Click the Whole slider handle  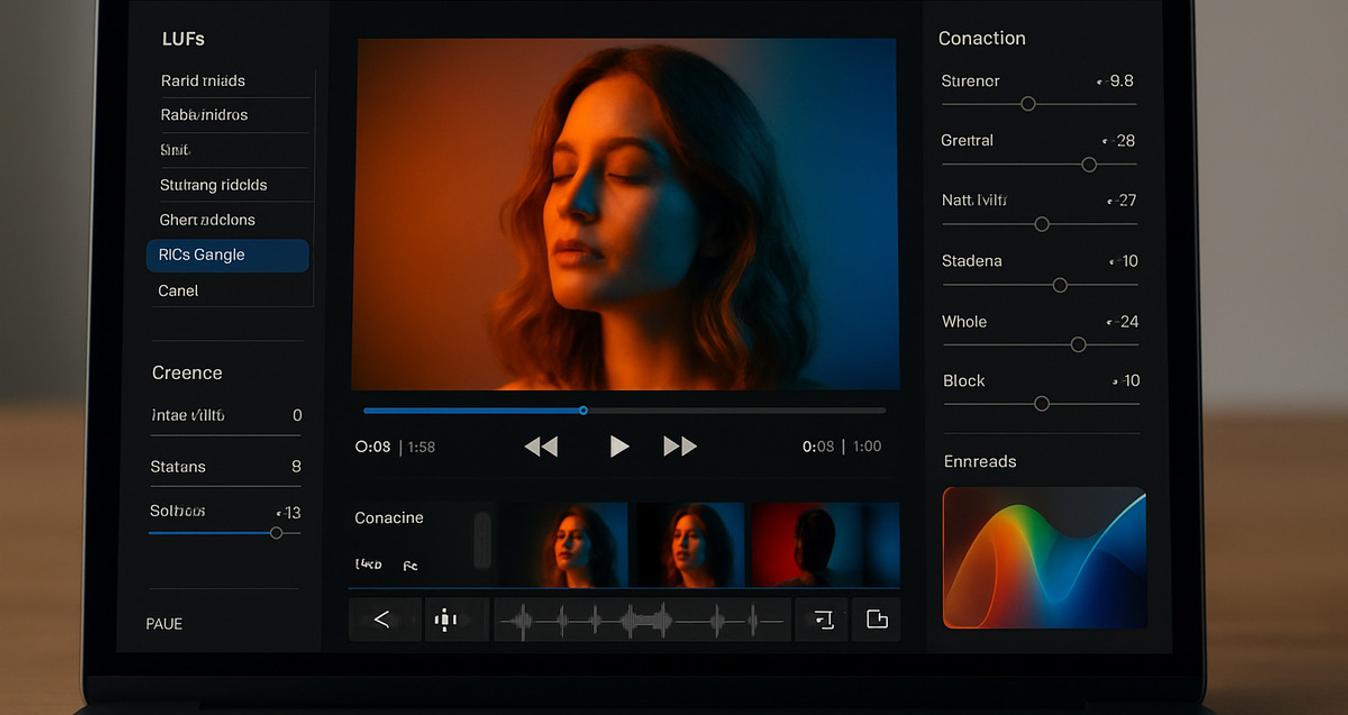click(1078, 345)
